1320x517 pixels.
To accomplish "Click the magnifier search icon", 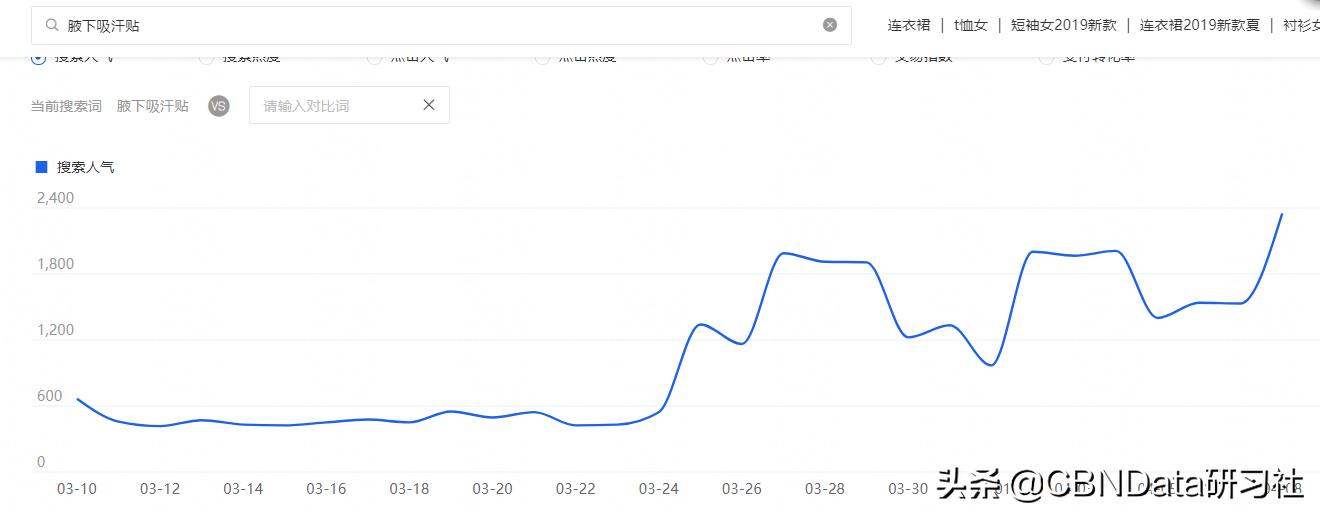I will [53, 26].
